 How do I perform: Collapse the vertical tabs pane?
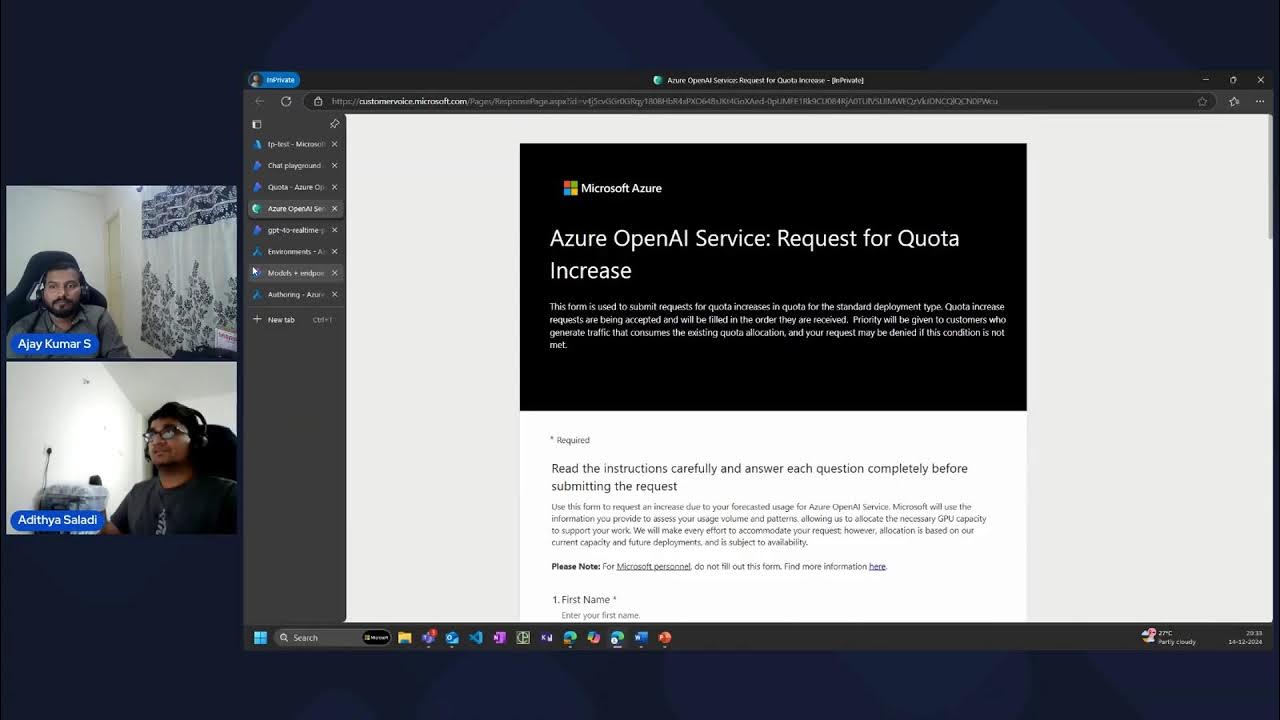point(256,124)
